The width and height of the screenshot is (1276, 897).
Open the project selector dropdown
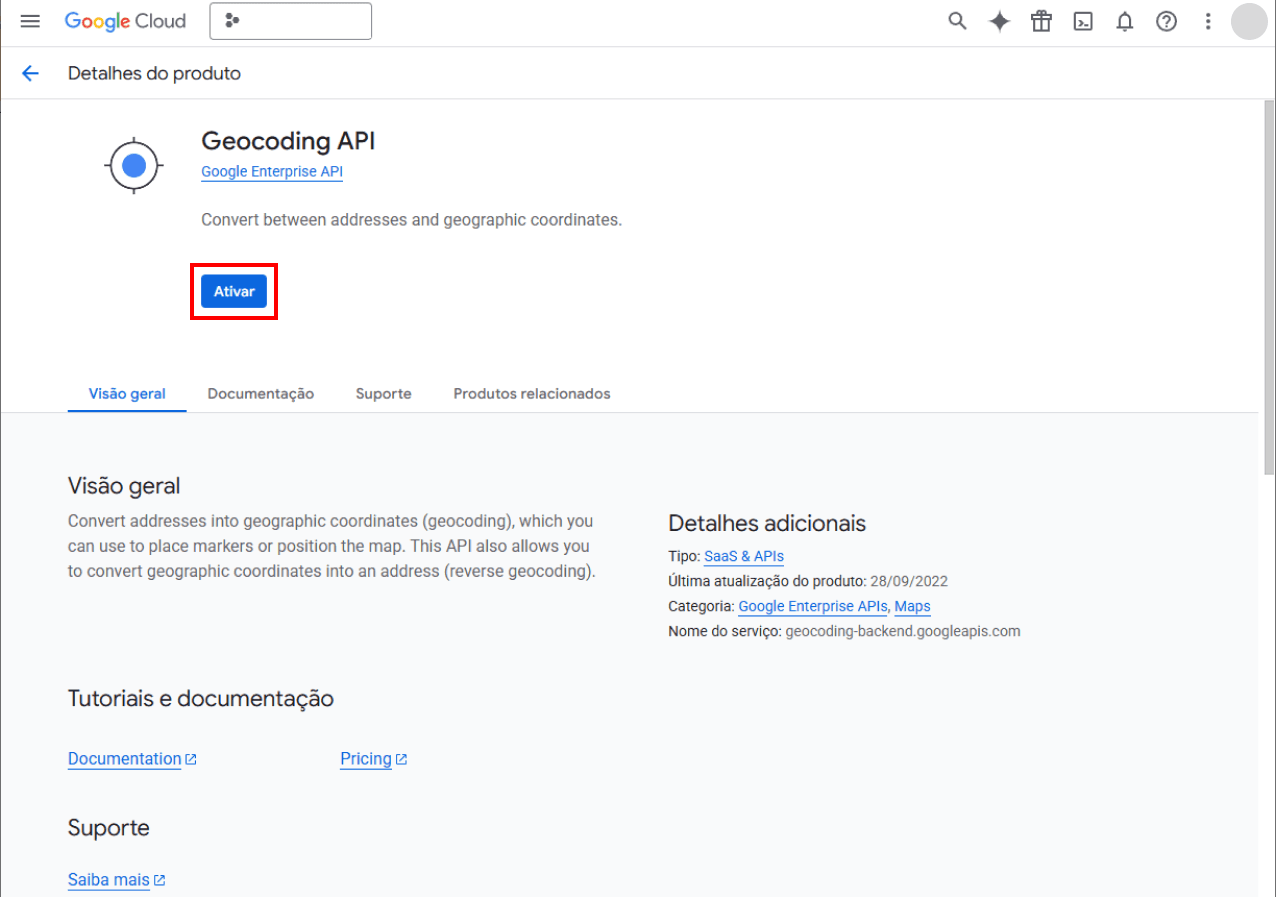290,21
